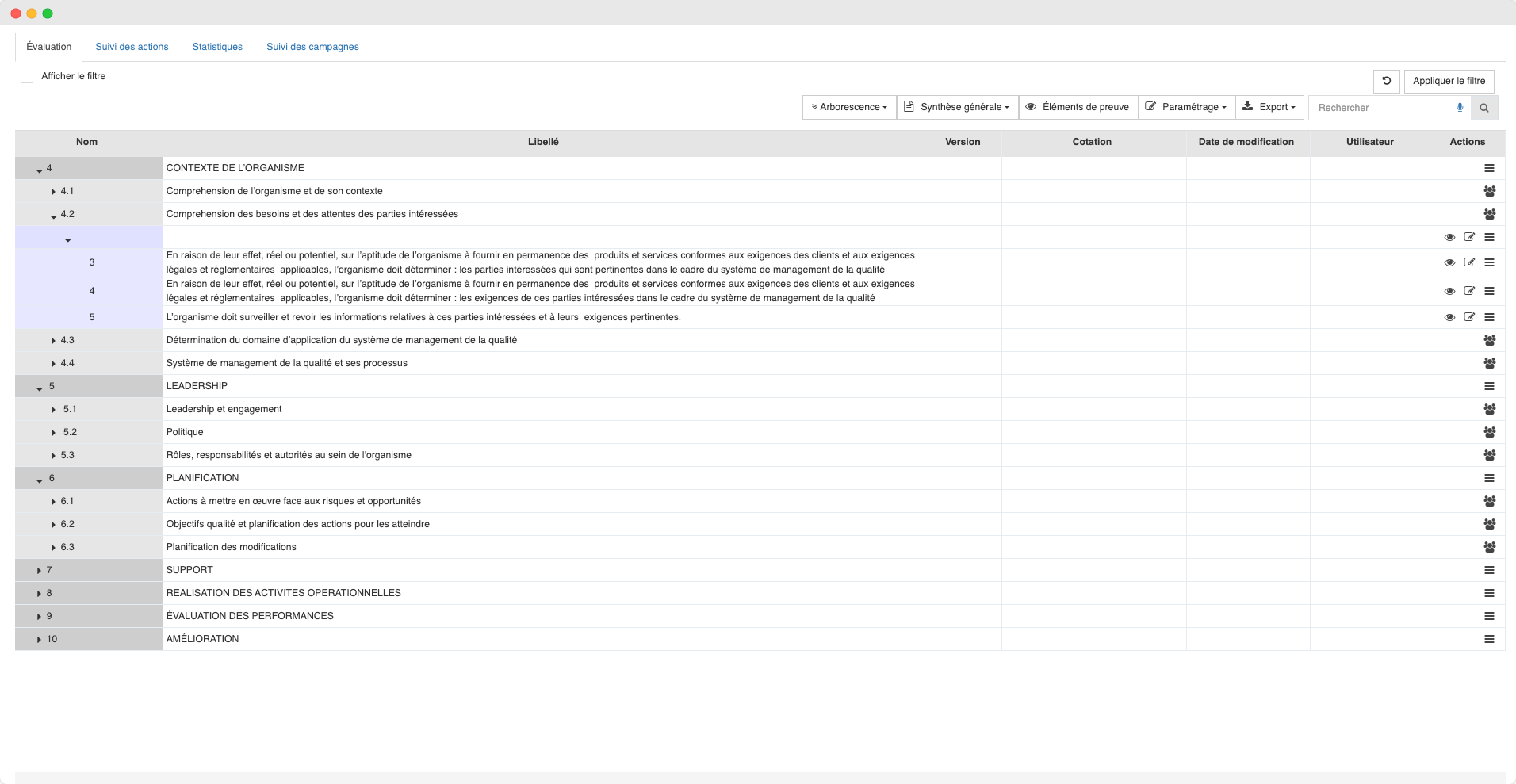Screen dimensions: 1516x784
Task: Click users group icon for row 6.1
Action: pos(1489,501)
